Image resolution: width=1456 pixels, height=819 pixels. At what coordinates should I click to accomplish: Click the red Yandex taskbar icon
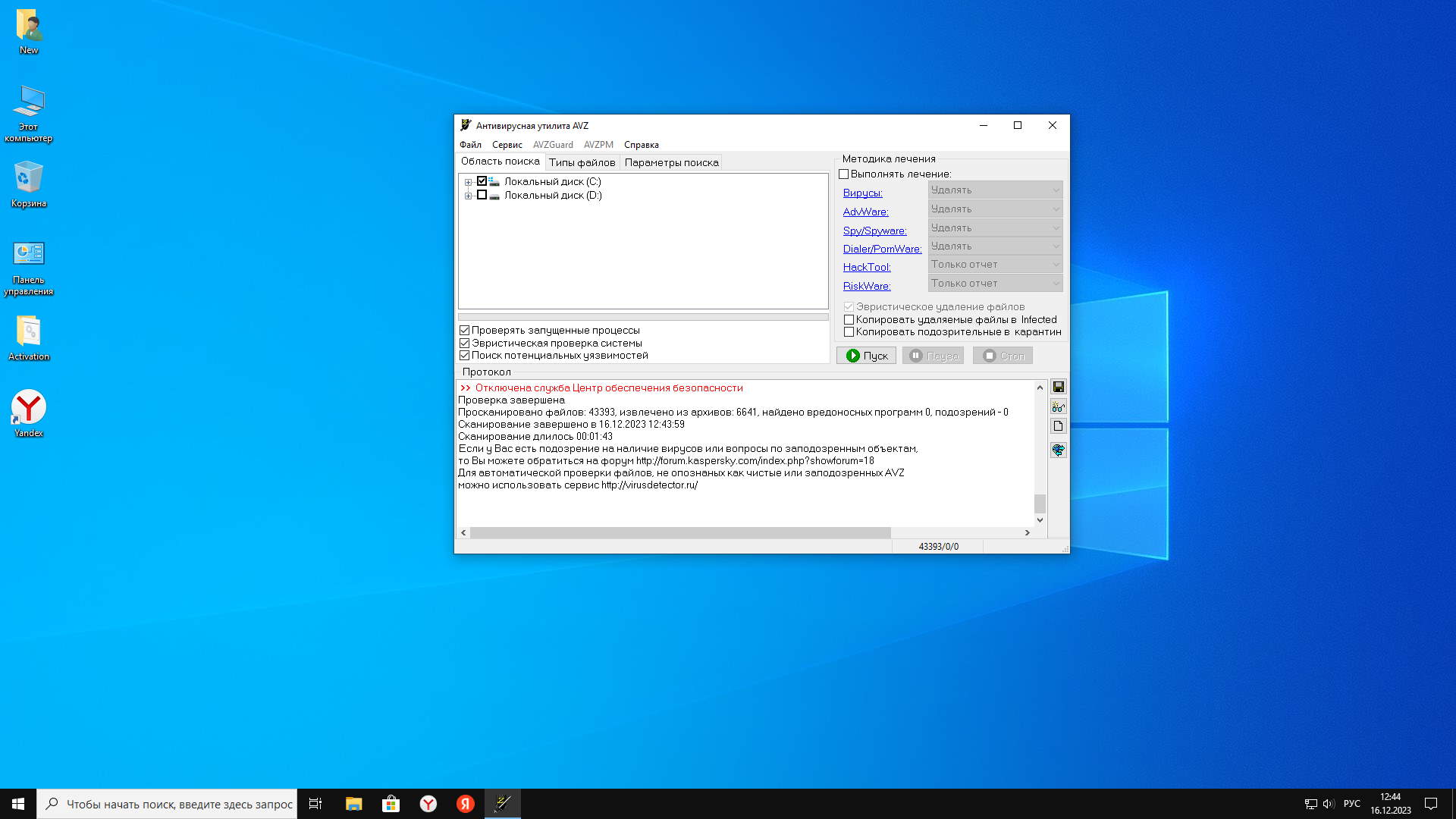pos(465,804)
